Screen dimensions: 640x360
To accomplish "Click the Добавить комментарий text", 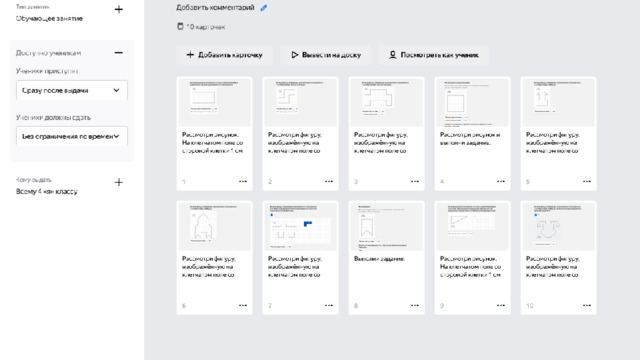I will (x=215, y=7).
